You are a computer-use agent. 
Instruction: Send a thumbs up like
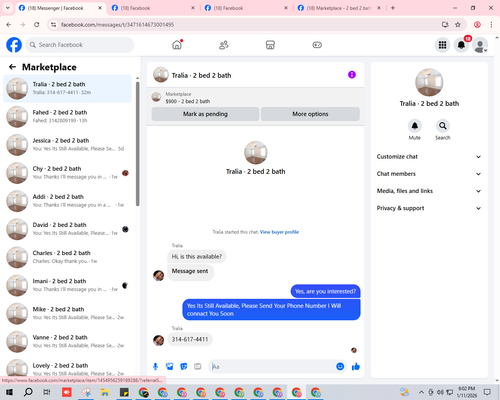coord(356,367)
